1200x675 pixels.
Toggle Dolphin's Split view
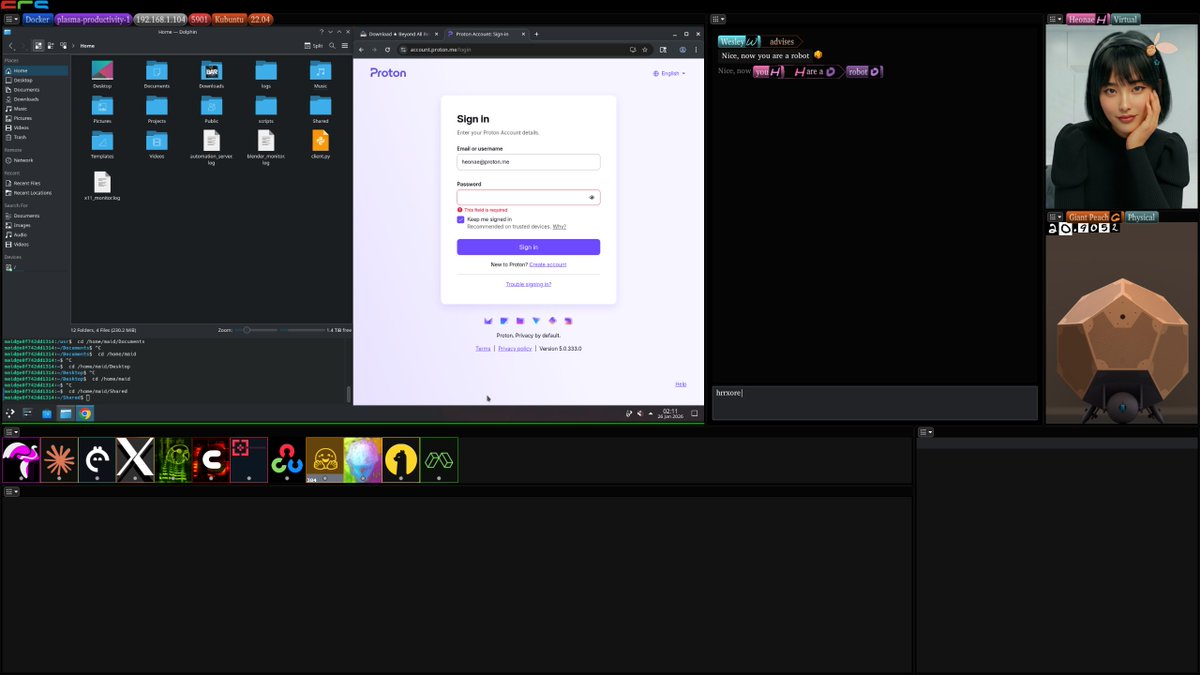(316, 45)
